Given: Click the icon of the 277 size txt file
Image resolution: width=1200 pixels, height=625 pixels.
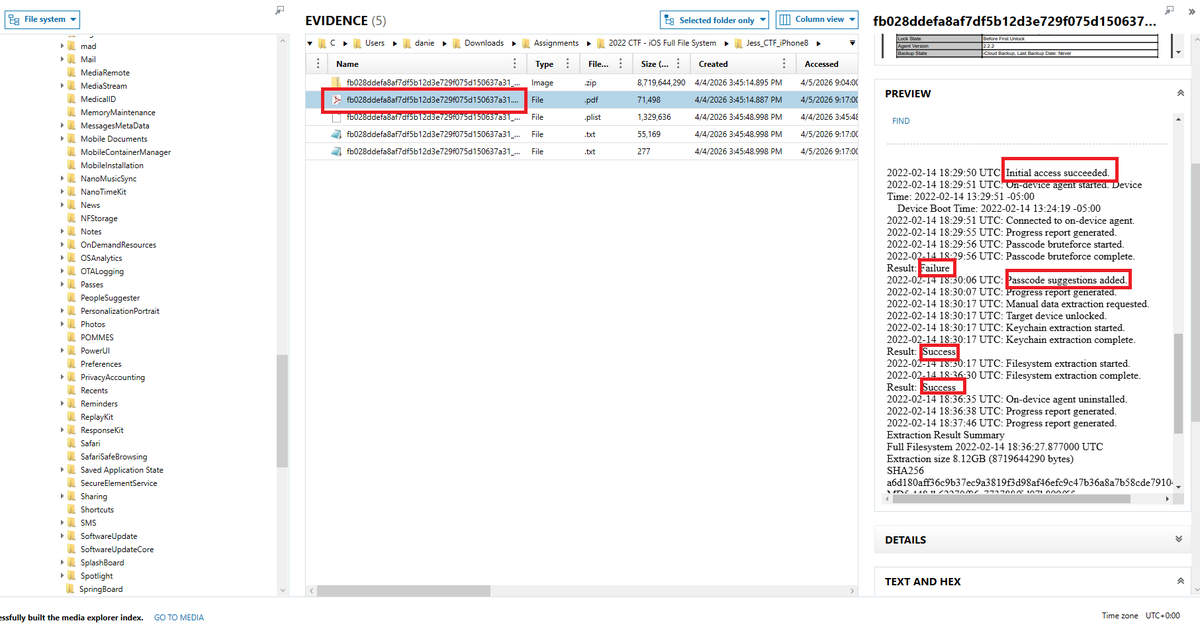Looking at the screenshot, I should [x=337, y=151].
